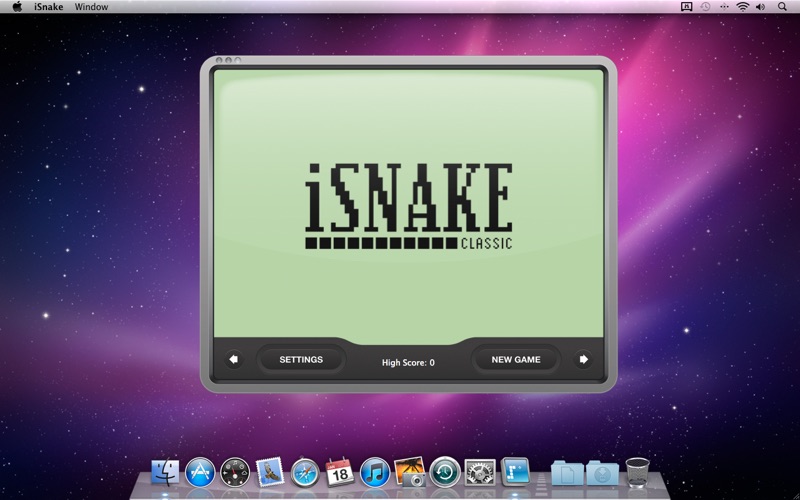This screenshot has height=500, width=800.
Task: Open the Documents stack in the Dock
Action: [567, 473]
